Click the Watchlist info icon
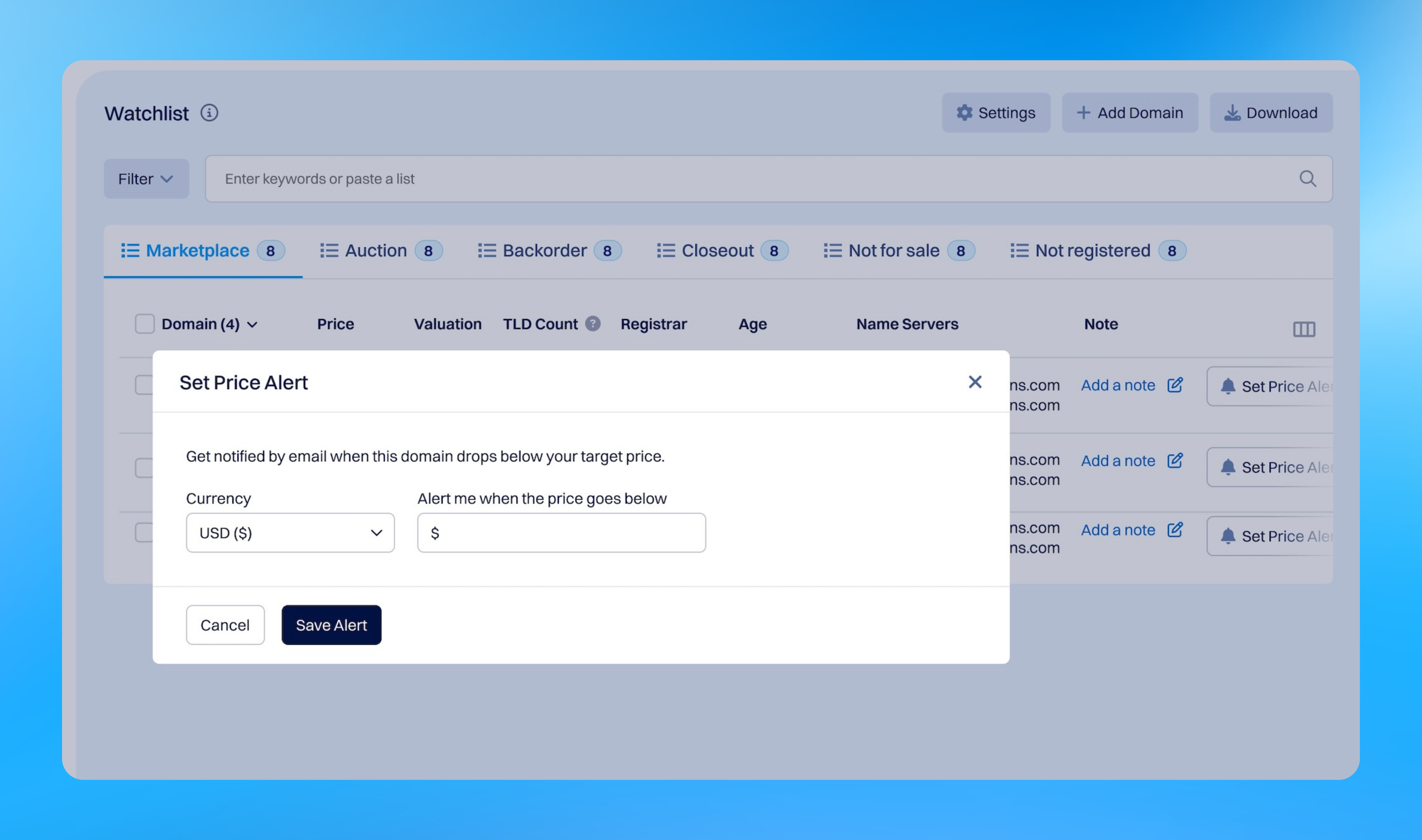This screenshot has width=1422, height=840. tap(209, 113)
